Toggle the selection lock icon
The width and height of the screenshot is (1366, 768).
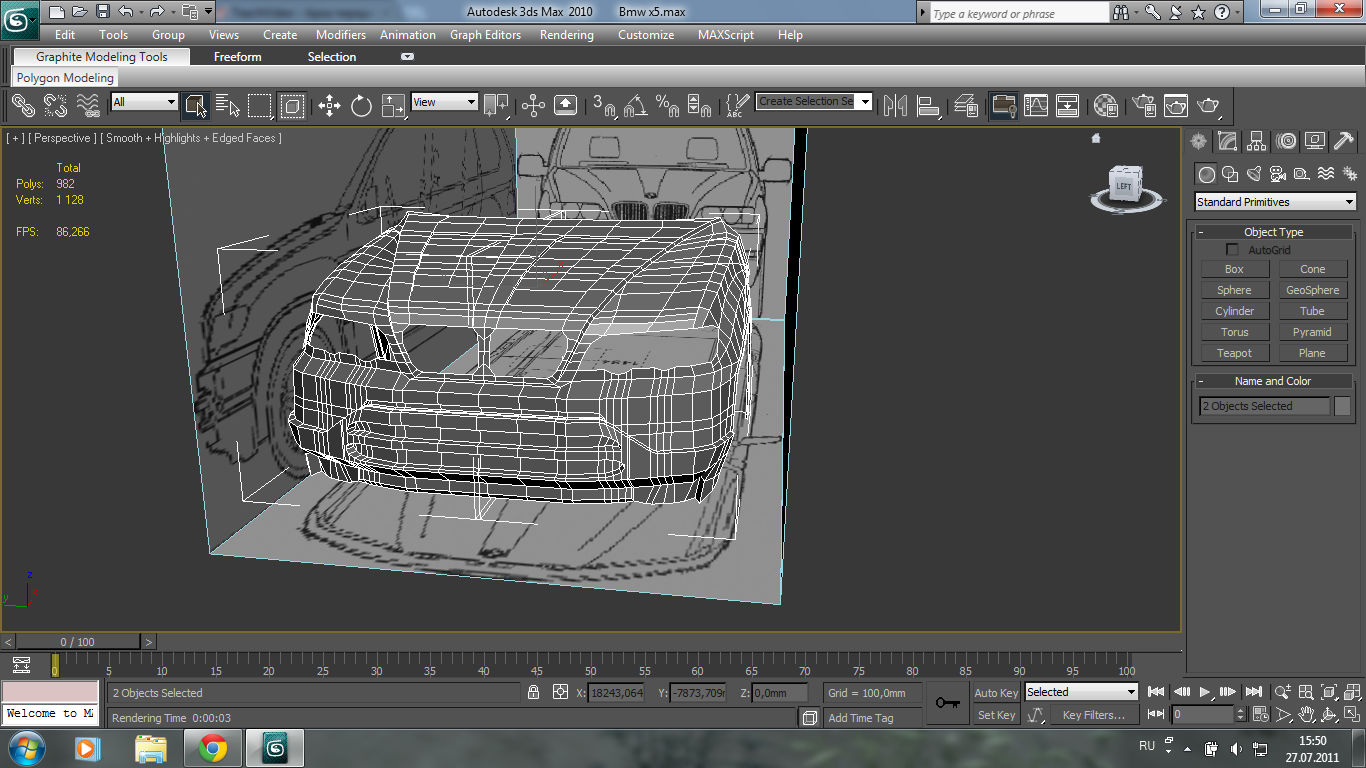pyautogui.click(x=534, y=692)
